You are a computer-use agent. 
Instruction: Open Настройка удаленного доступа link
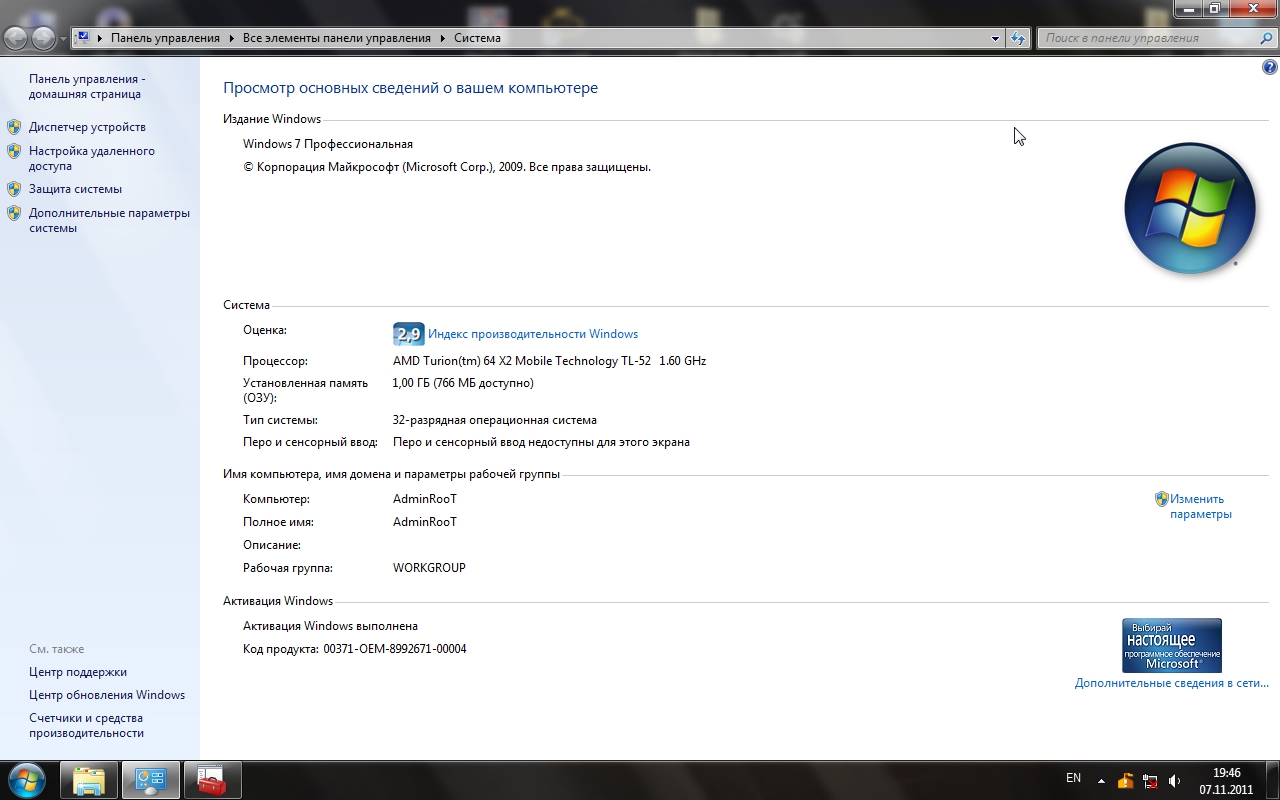pyautogui.click(x=92, y=158)
